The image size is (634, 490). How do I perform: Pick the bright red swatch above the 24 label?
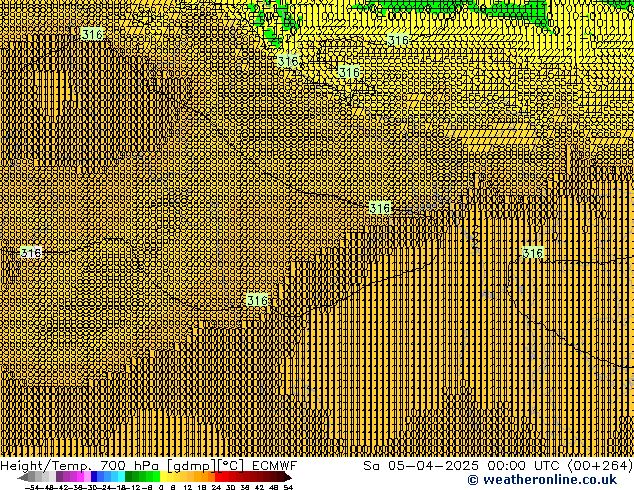coord(218,477)
